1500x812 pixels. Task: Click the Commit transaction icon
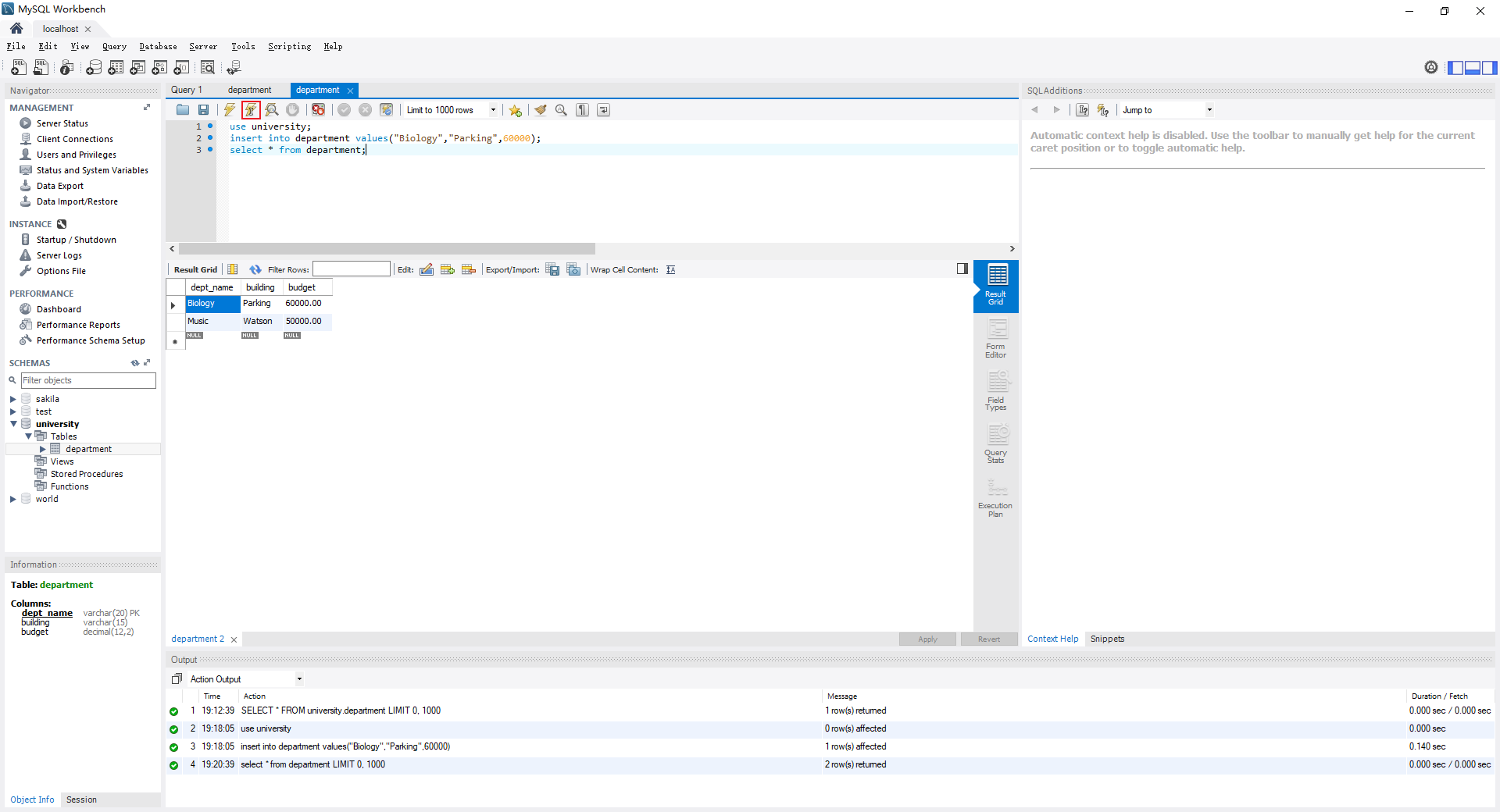[344, 110]
